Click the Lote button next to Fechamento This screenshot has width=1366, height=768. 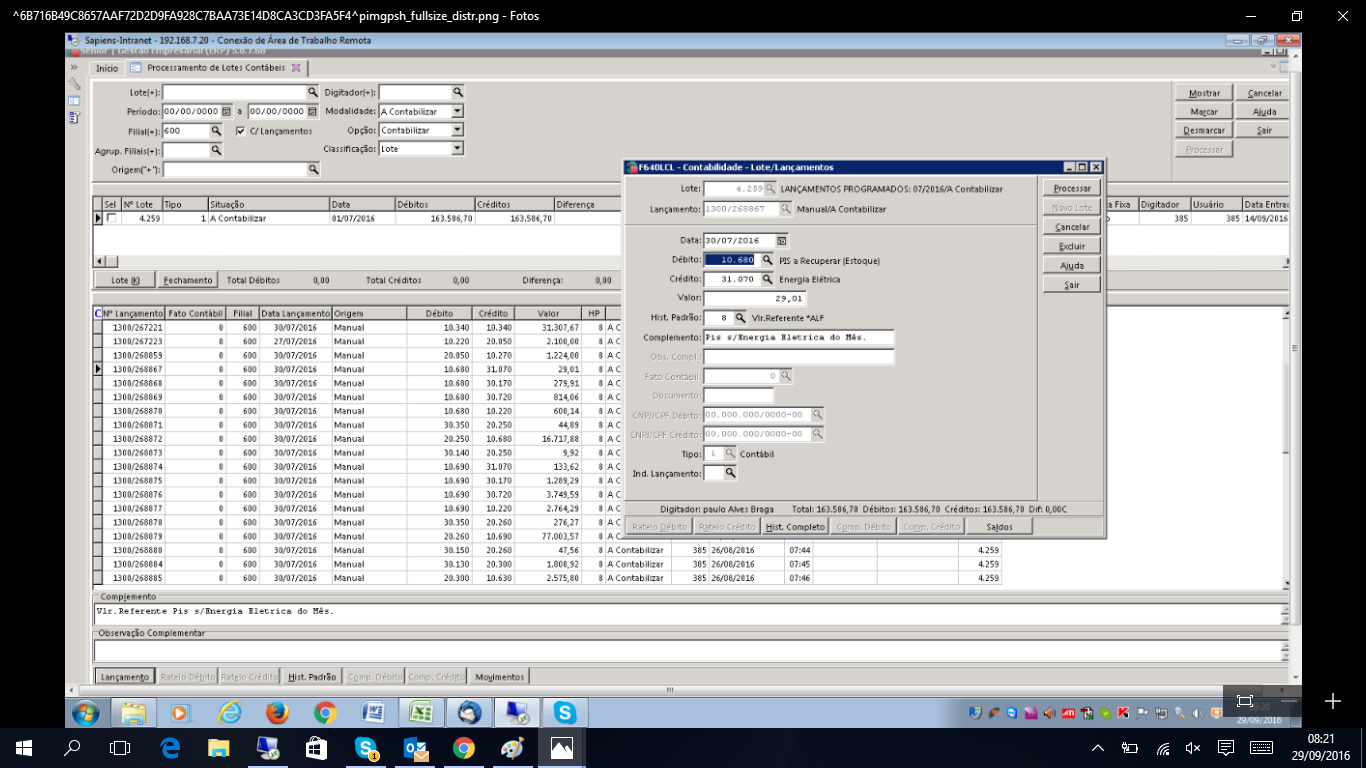click(x=125, y=281)
